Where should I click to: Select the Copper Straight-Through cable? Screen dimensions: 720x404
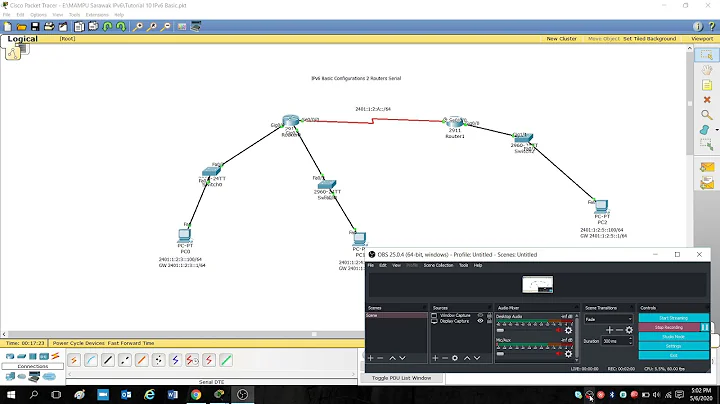click(108, 360)
